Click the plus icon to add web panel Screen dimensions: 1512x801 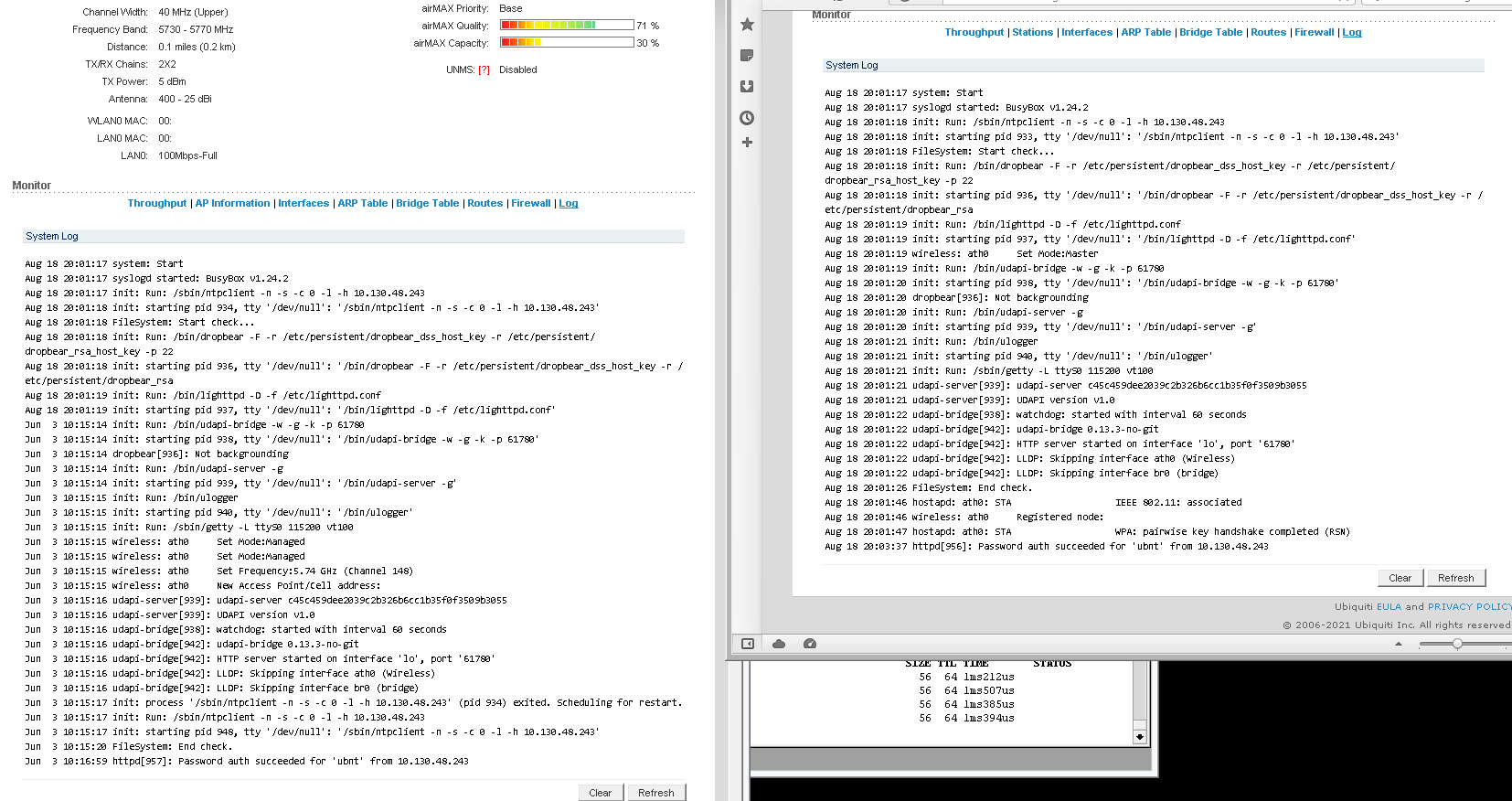pos(747,143)
